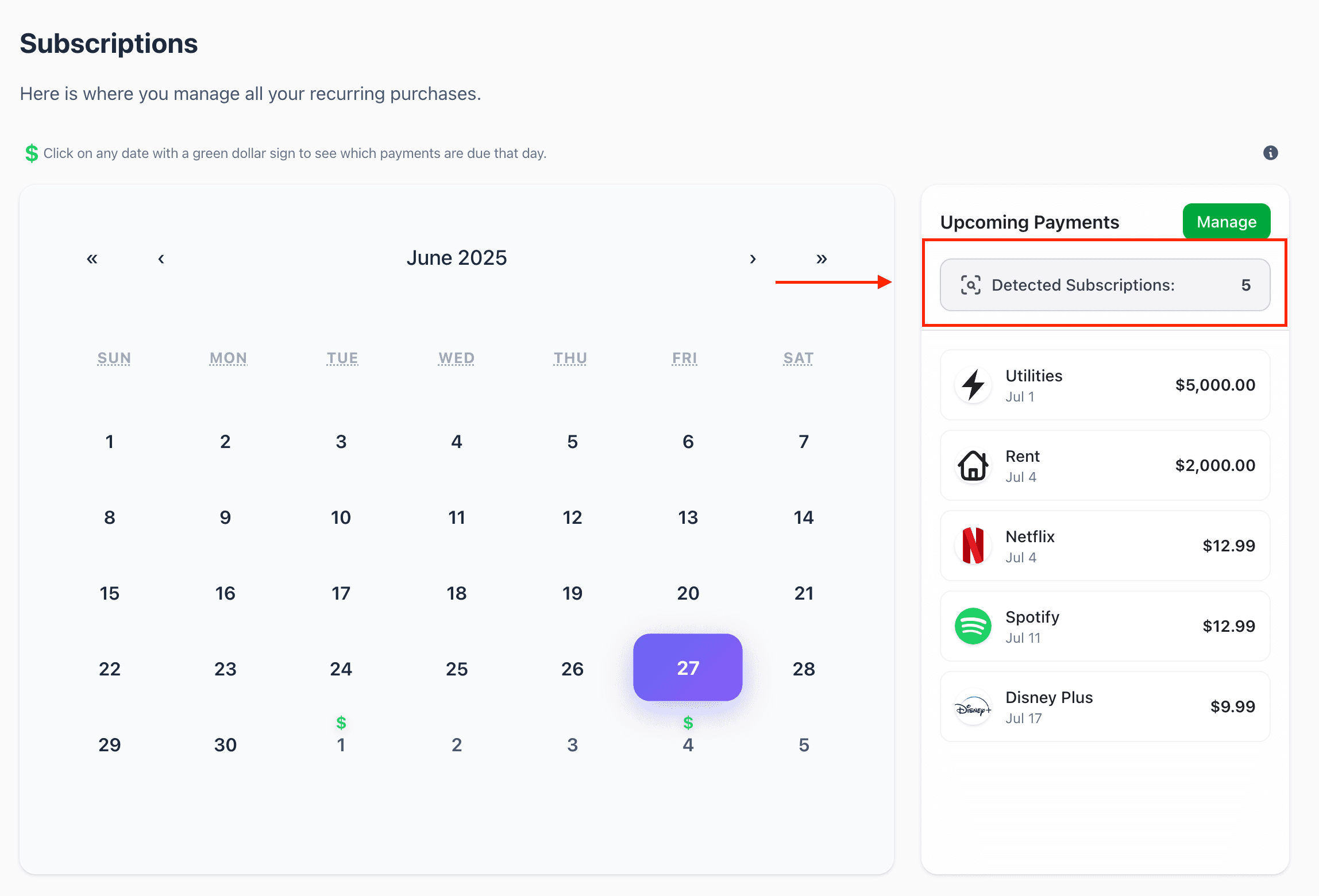Click the info icon at top right

tap(1270, 153)
